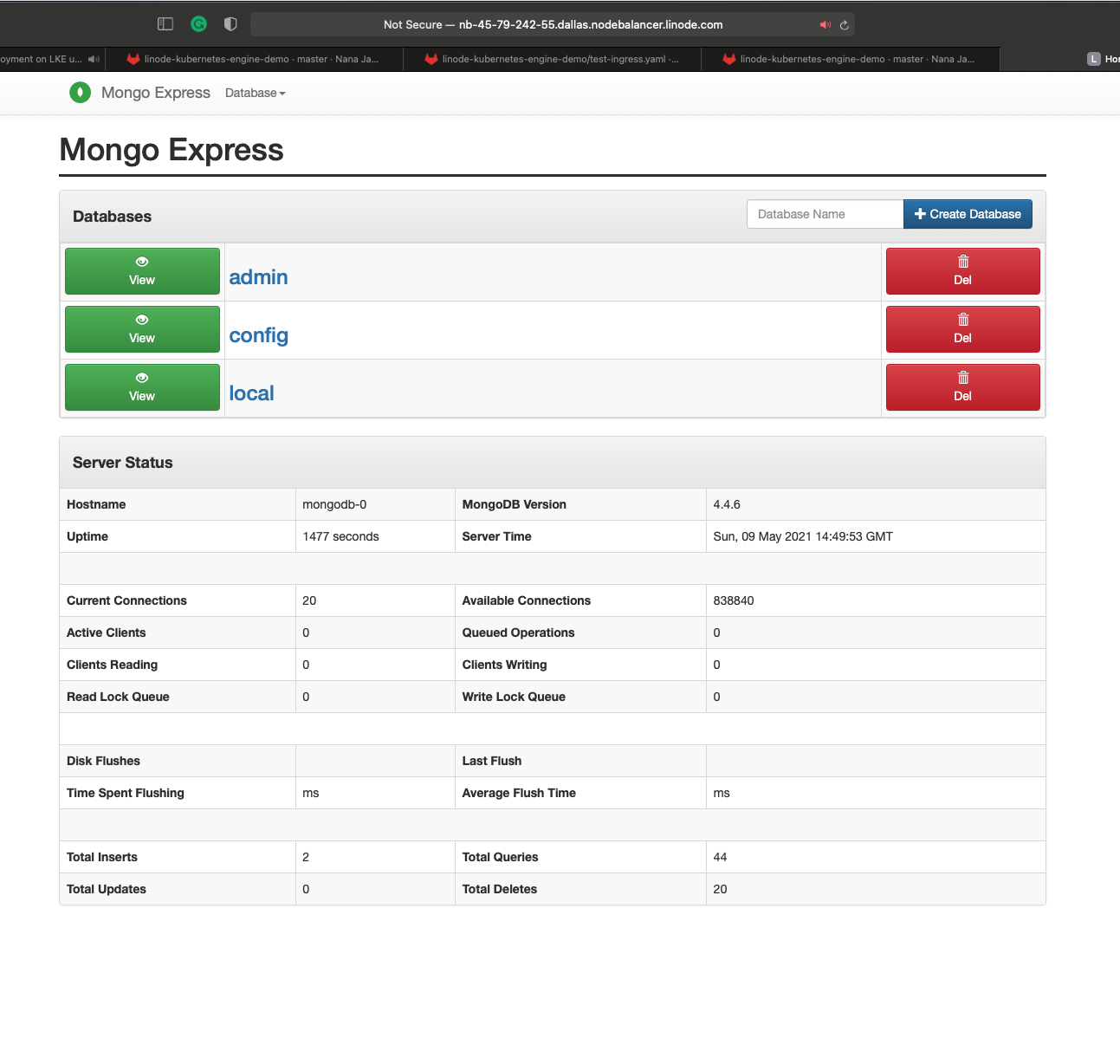Click the Grammarly extension icon
Screen dimensions: 1120x1064
tap(199, 24)
